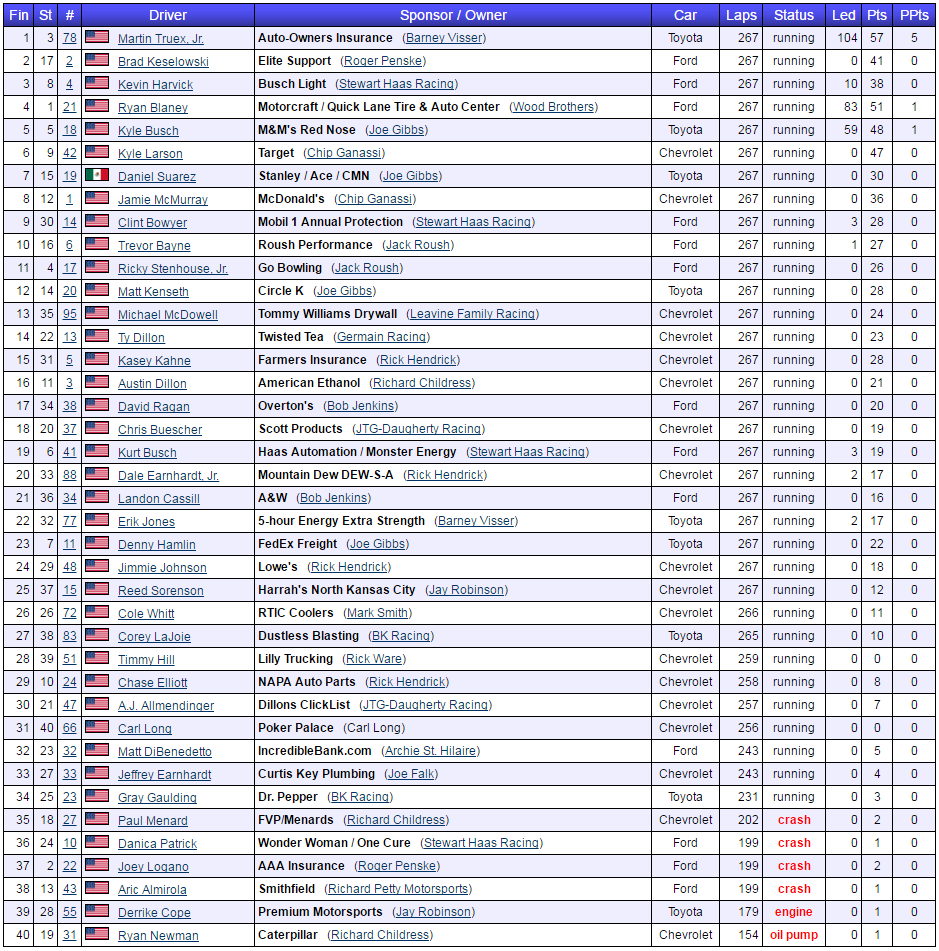Open Matt Kenseth driver link
This screenshot has width=939, height=951.
click(153, 292)
